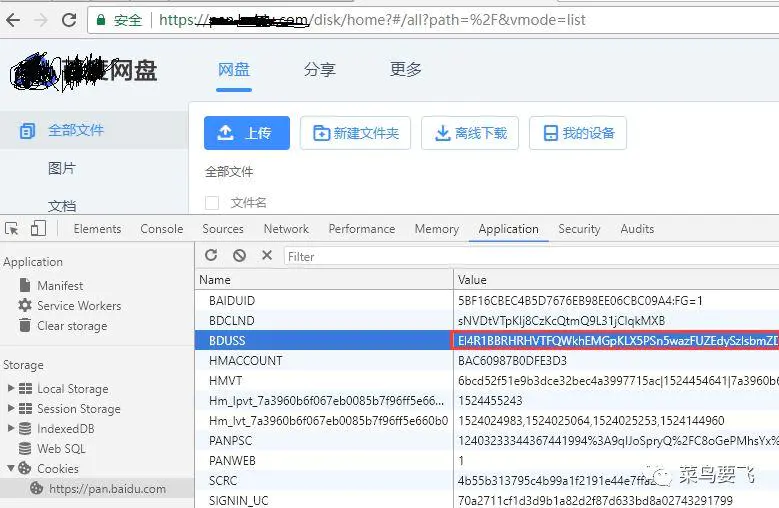Select the SIGNIN_UC cookie row
The image size is (779, 508).
pos(487,500)
